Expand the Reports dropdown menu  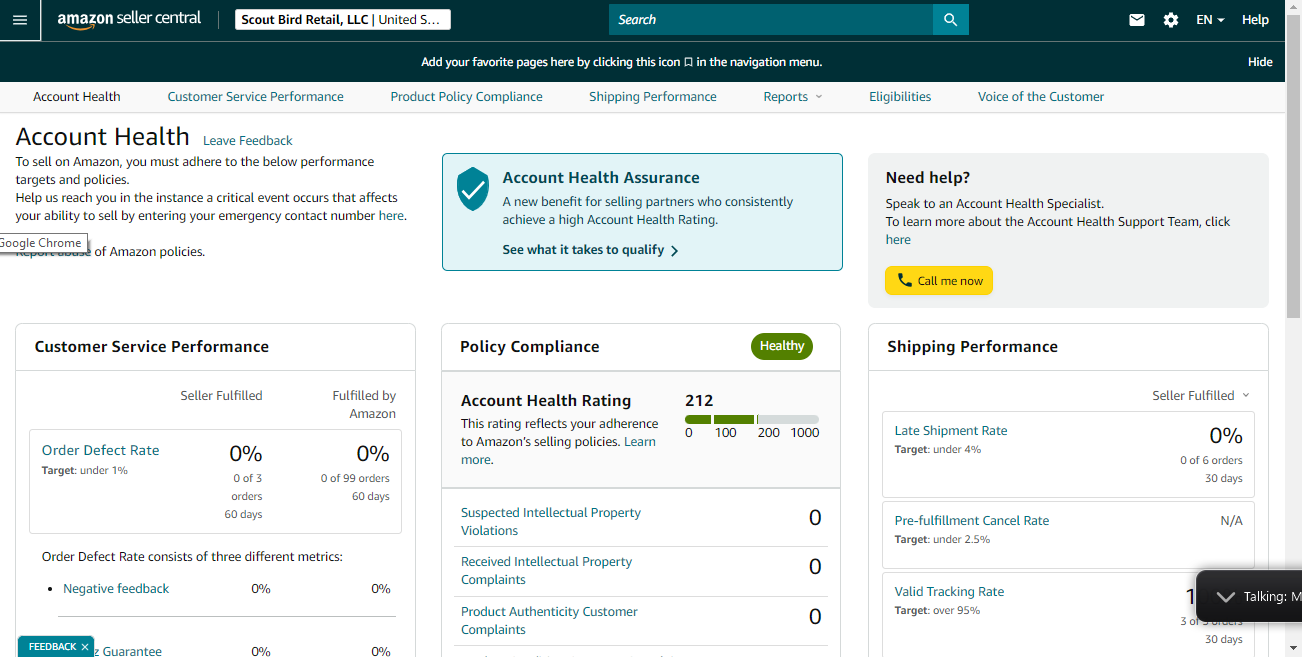click(793, 97)
